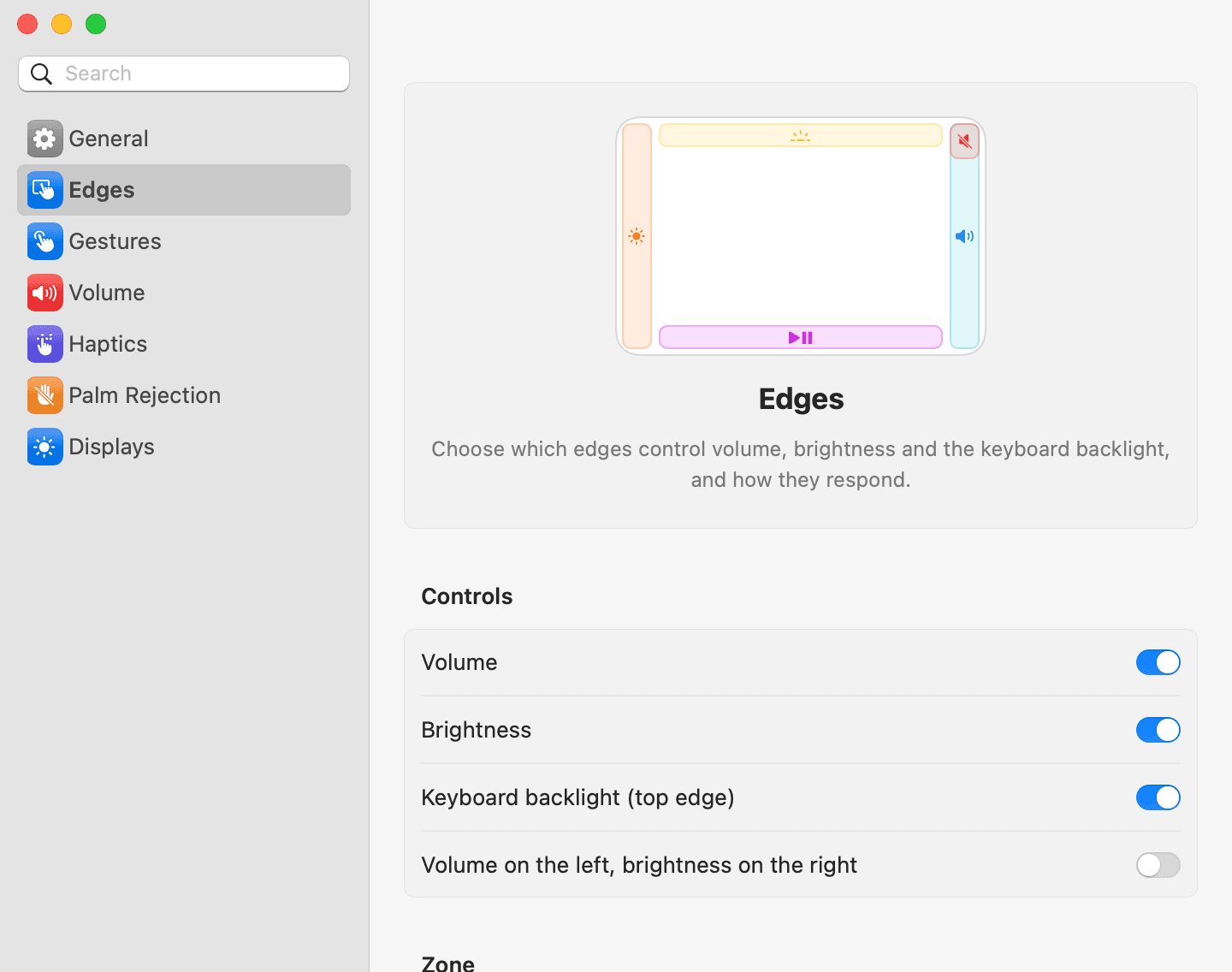
Task: Click the 'Keyboard backlight (top edge)' label
Action: coord(578,797)
